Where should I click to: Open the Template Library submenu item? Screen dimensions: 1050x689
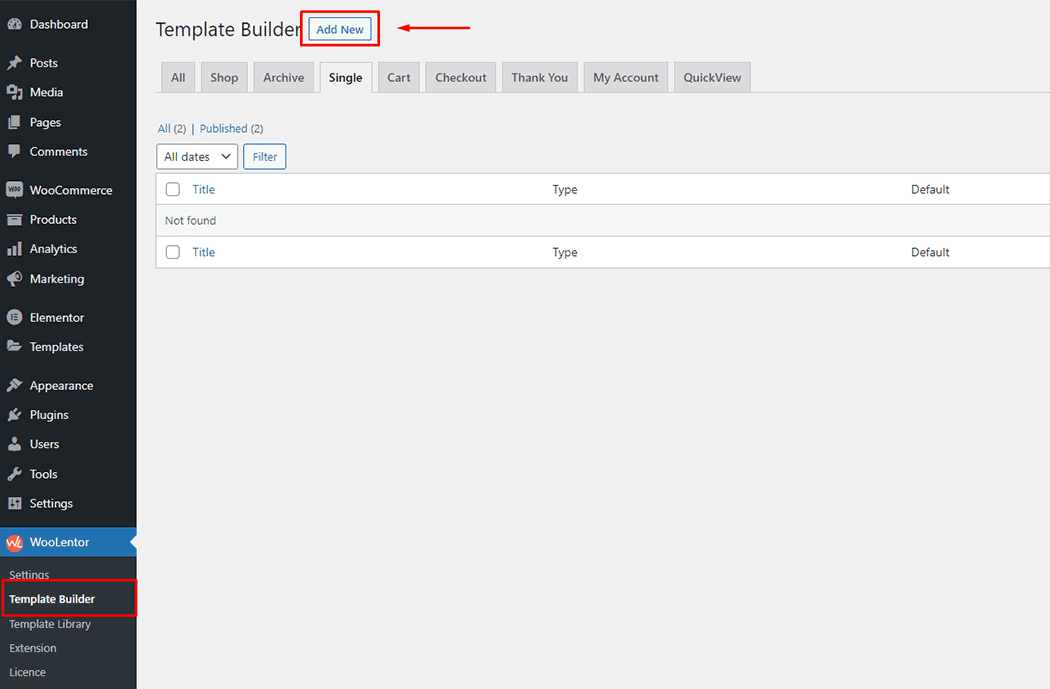(x=49, y=623)
